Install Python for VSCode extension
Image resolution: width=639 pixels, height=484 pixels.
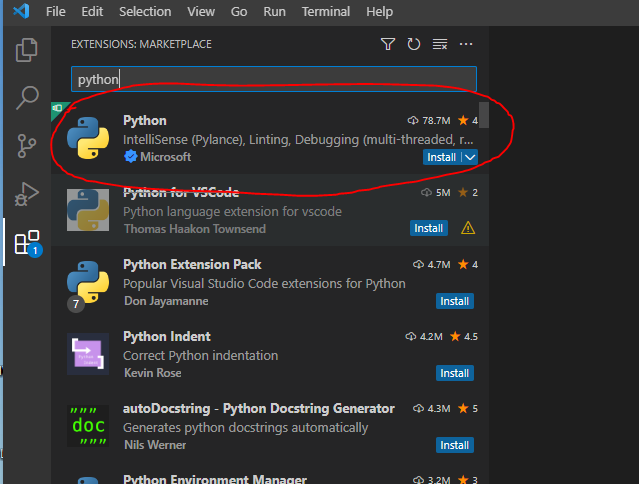point(429,228)
